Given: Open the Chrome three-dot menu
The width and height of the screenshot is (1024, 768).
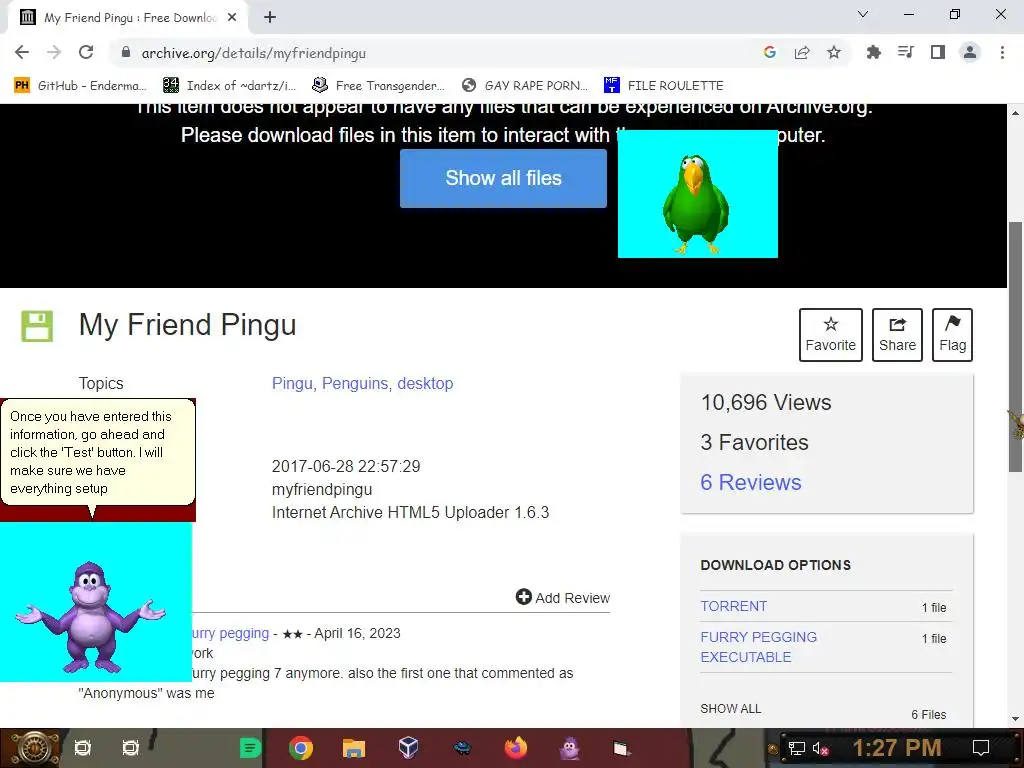Looking at the screenshot, I should point(1002,52).
